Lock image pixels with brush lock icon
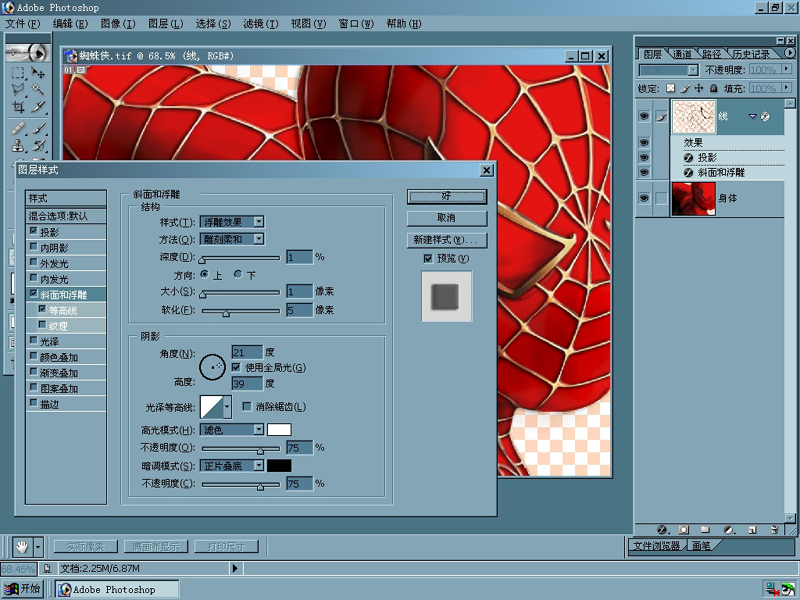Screen dimensions: 800x600 (685, 88)
